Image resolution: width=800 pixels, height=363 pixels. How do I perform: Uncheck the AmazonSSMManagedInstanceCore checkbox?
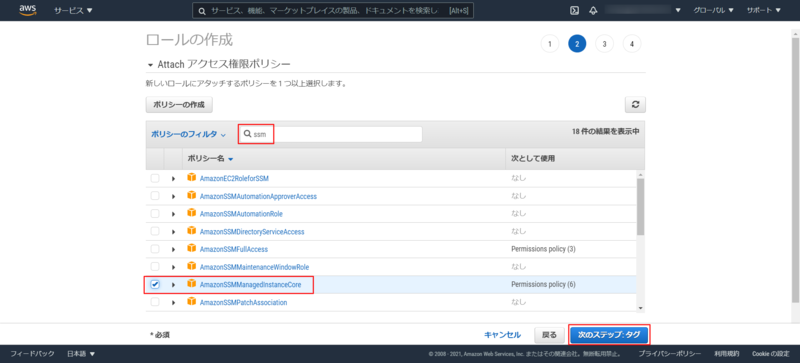[155, 284]
